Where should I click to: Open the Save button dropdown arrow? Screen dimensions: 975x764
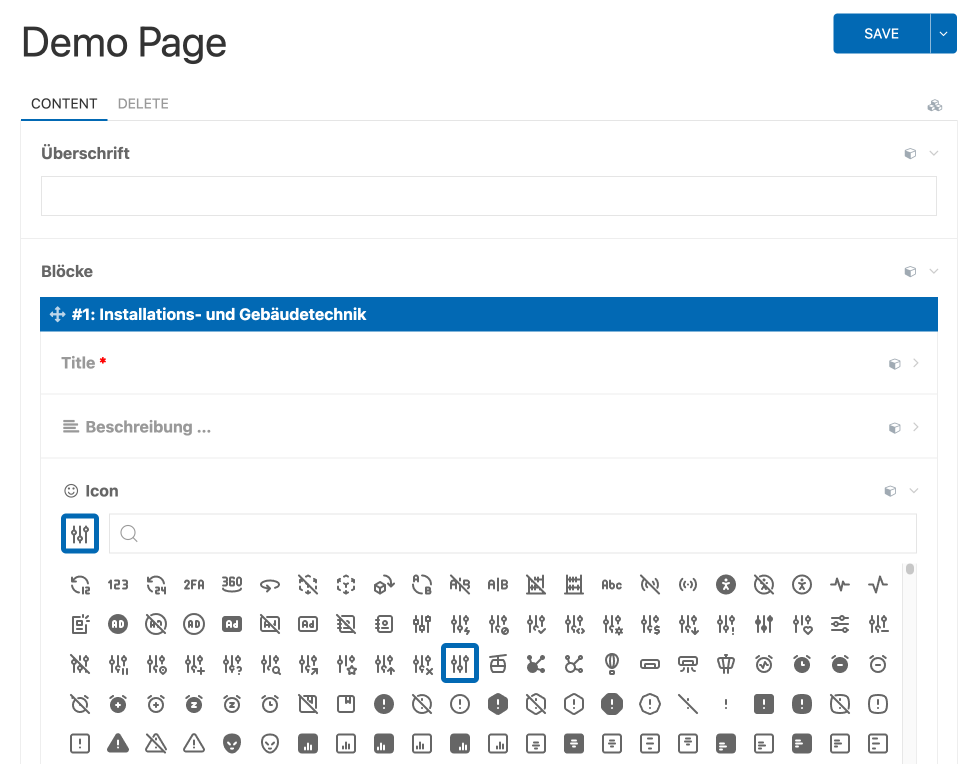[x=943, y=34]
